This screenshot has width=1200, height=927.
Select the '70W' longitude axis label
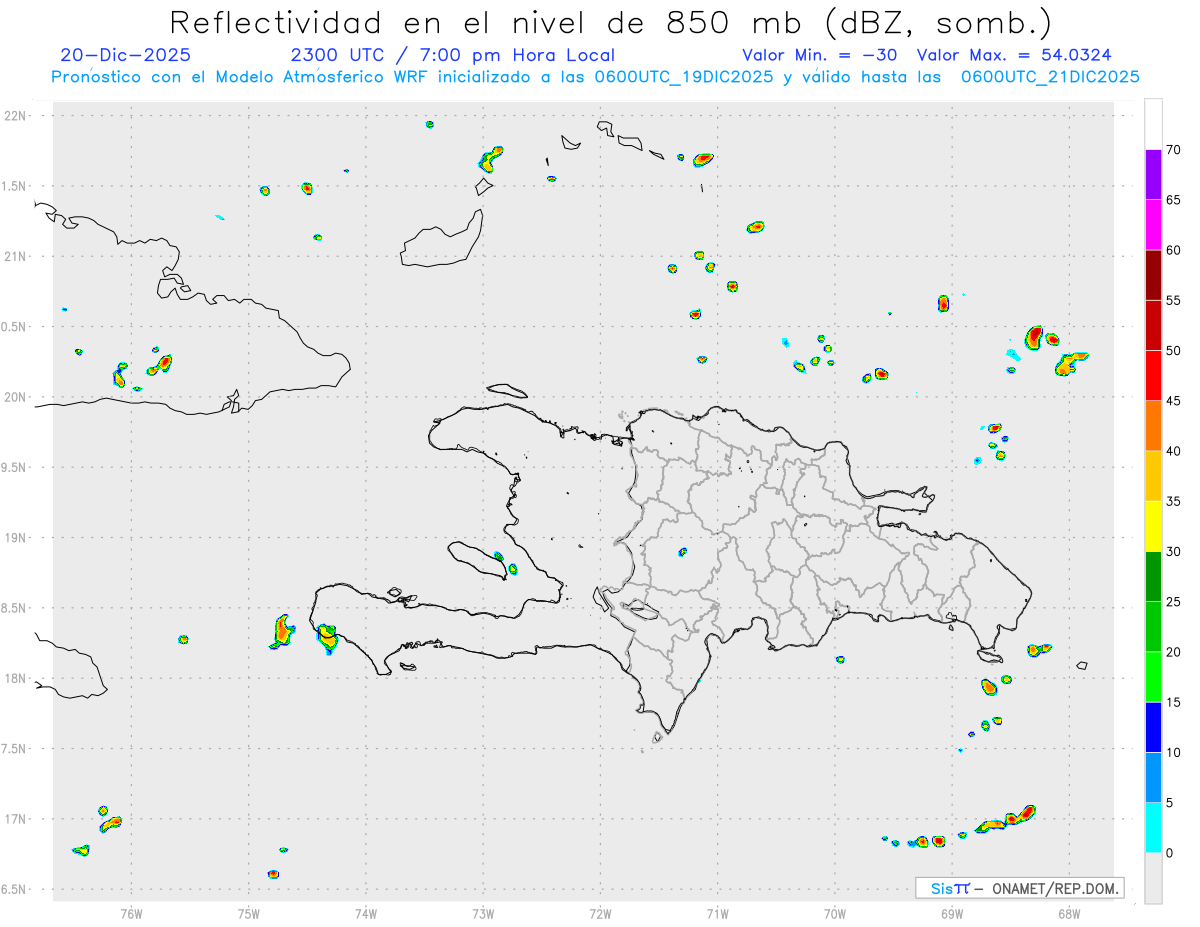835,914
